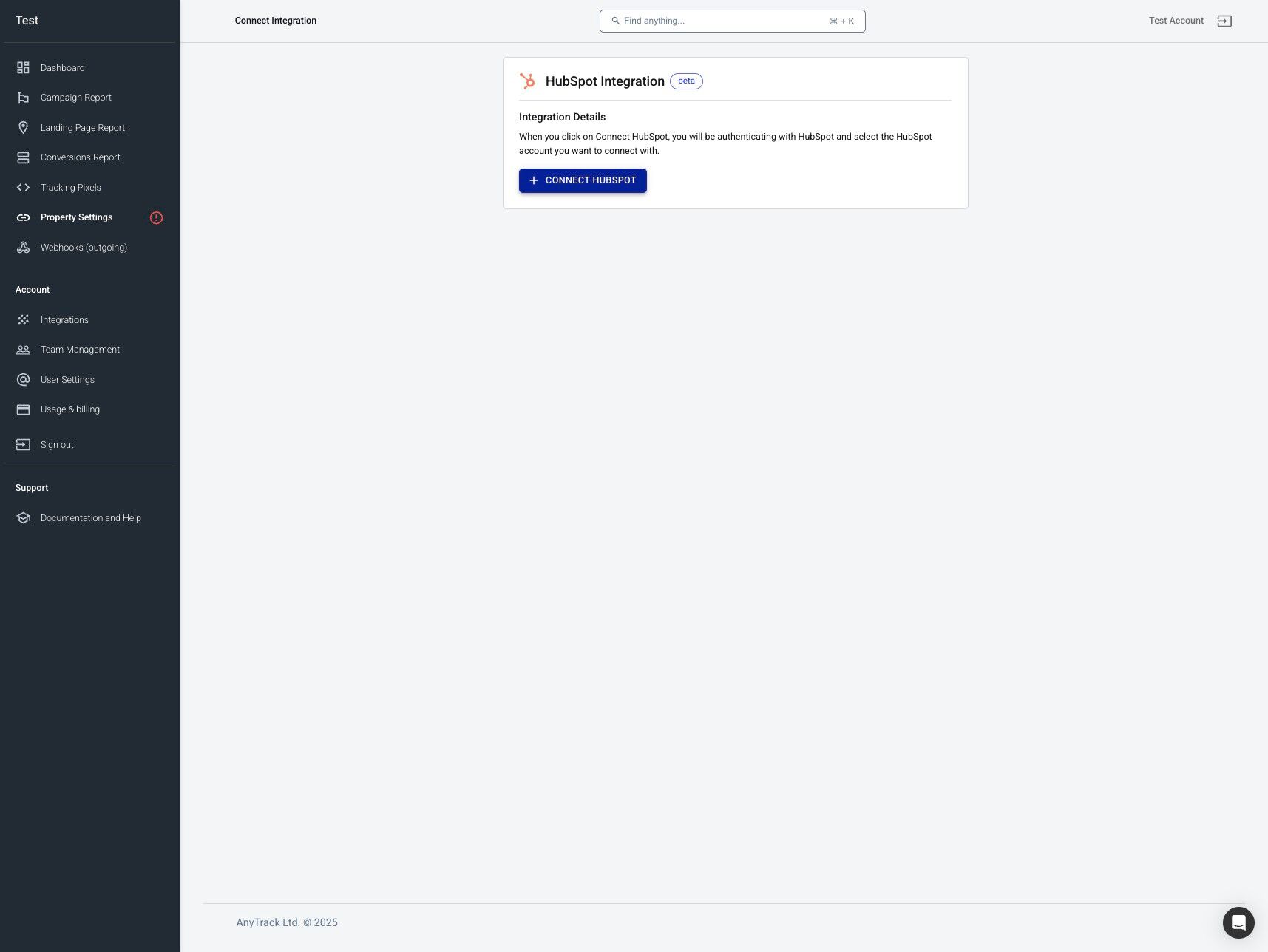Click the Team Management people icon
The height and width of the screenshot is (952, 1268).
23,350
